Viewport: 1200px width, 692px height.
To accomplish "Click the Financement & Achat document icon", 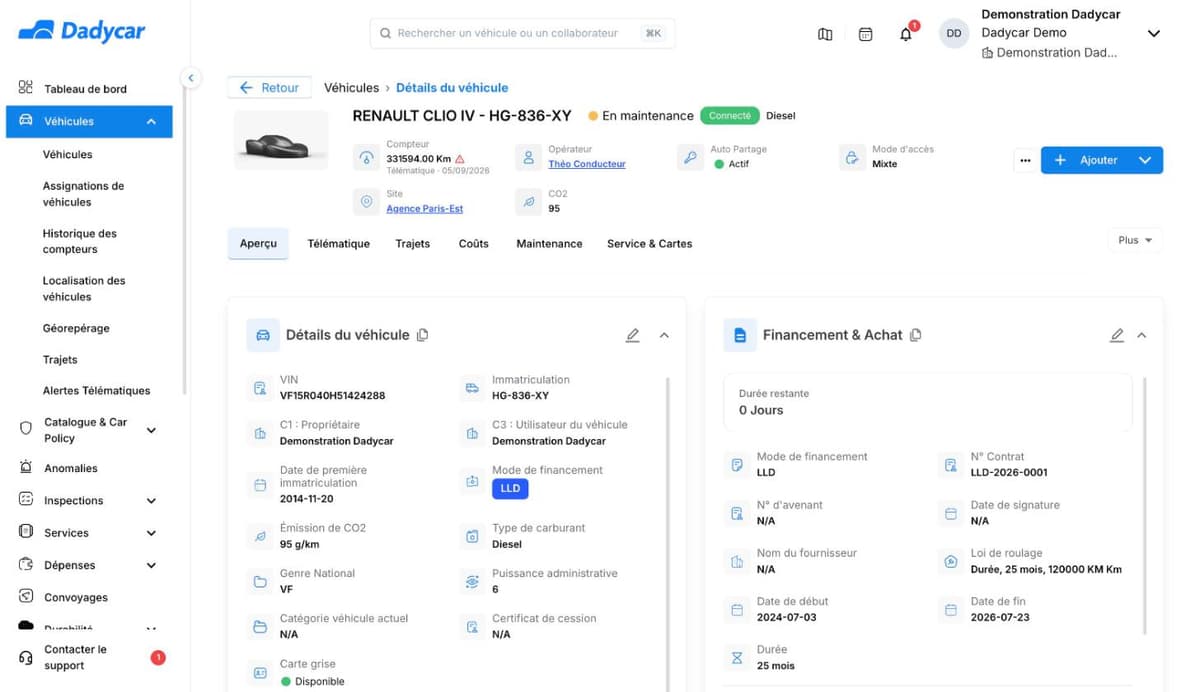I will [x=740, y=335].
